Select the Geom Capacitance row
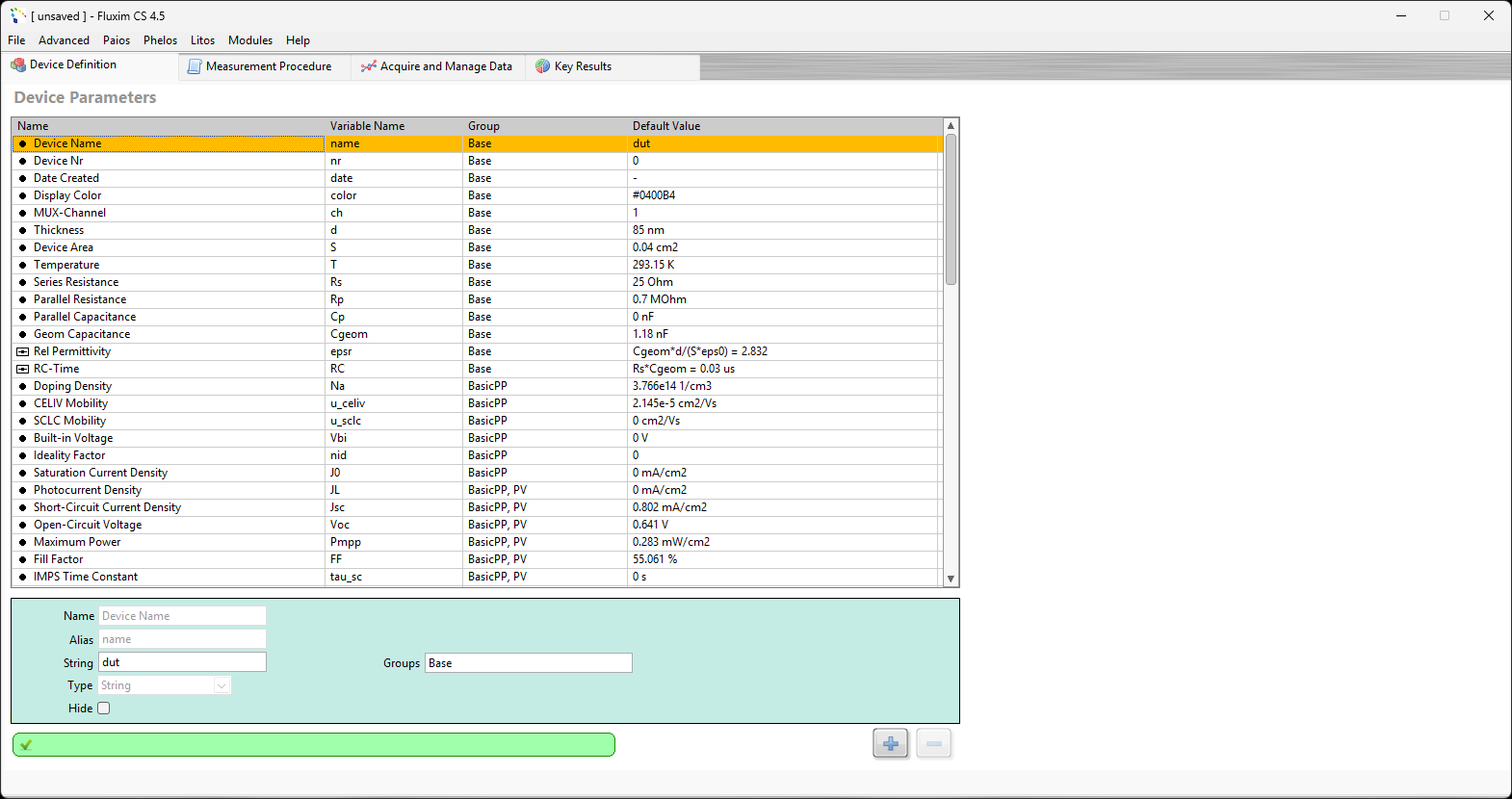This screenshot has width=1512, height=799. tap(477, 334)
